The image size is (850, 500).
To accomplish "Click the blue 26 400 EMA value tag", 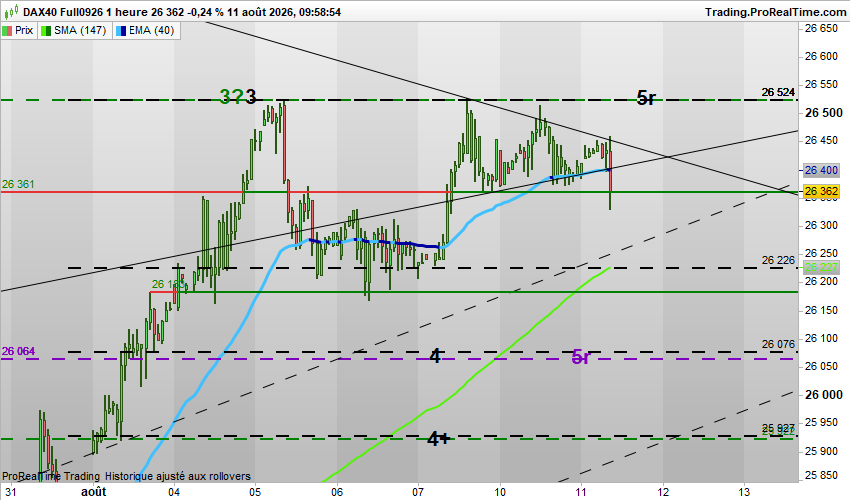I will click(x=821, y=170).
